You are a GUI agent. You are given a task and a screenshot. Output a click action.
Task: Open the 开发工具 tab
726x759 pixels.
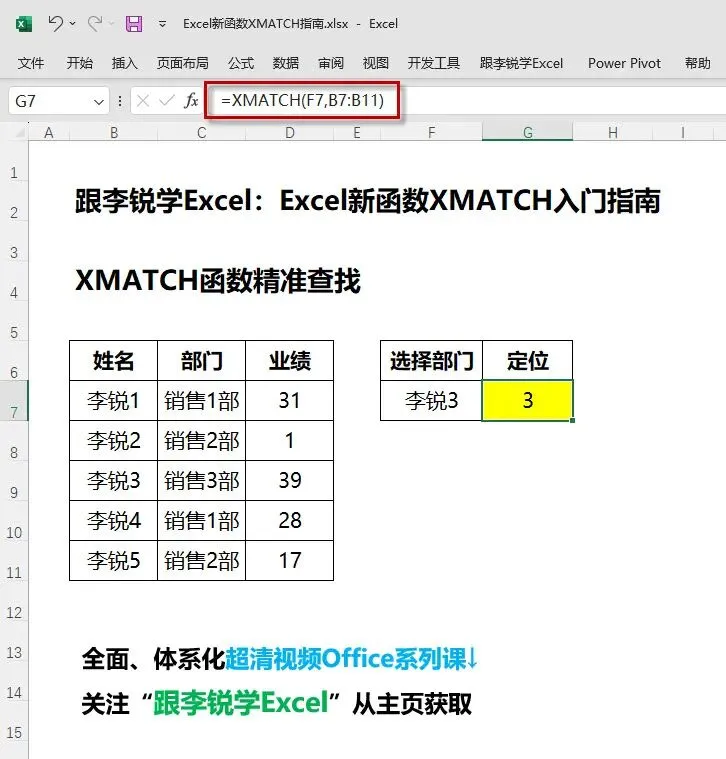tap(434, 63)
